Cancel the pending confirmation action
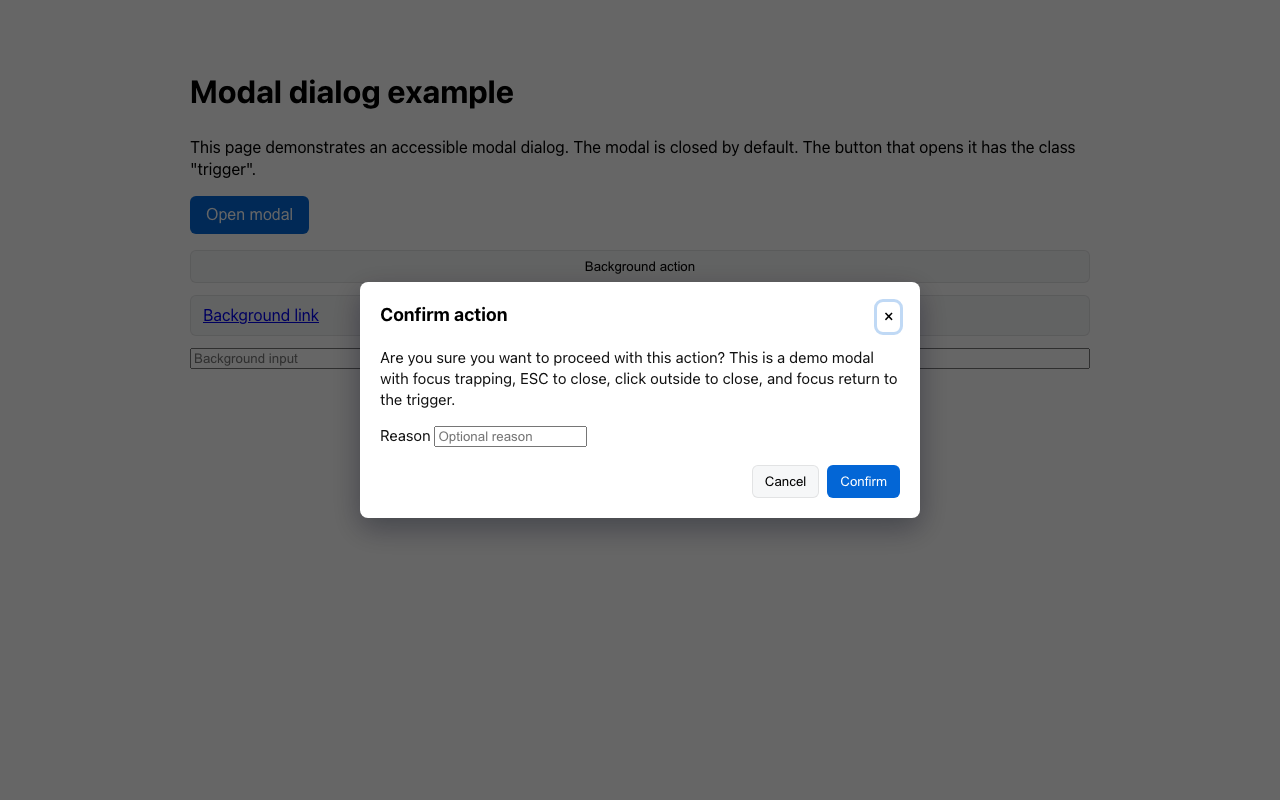 coord(785,481)
